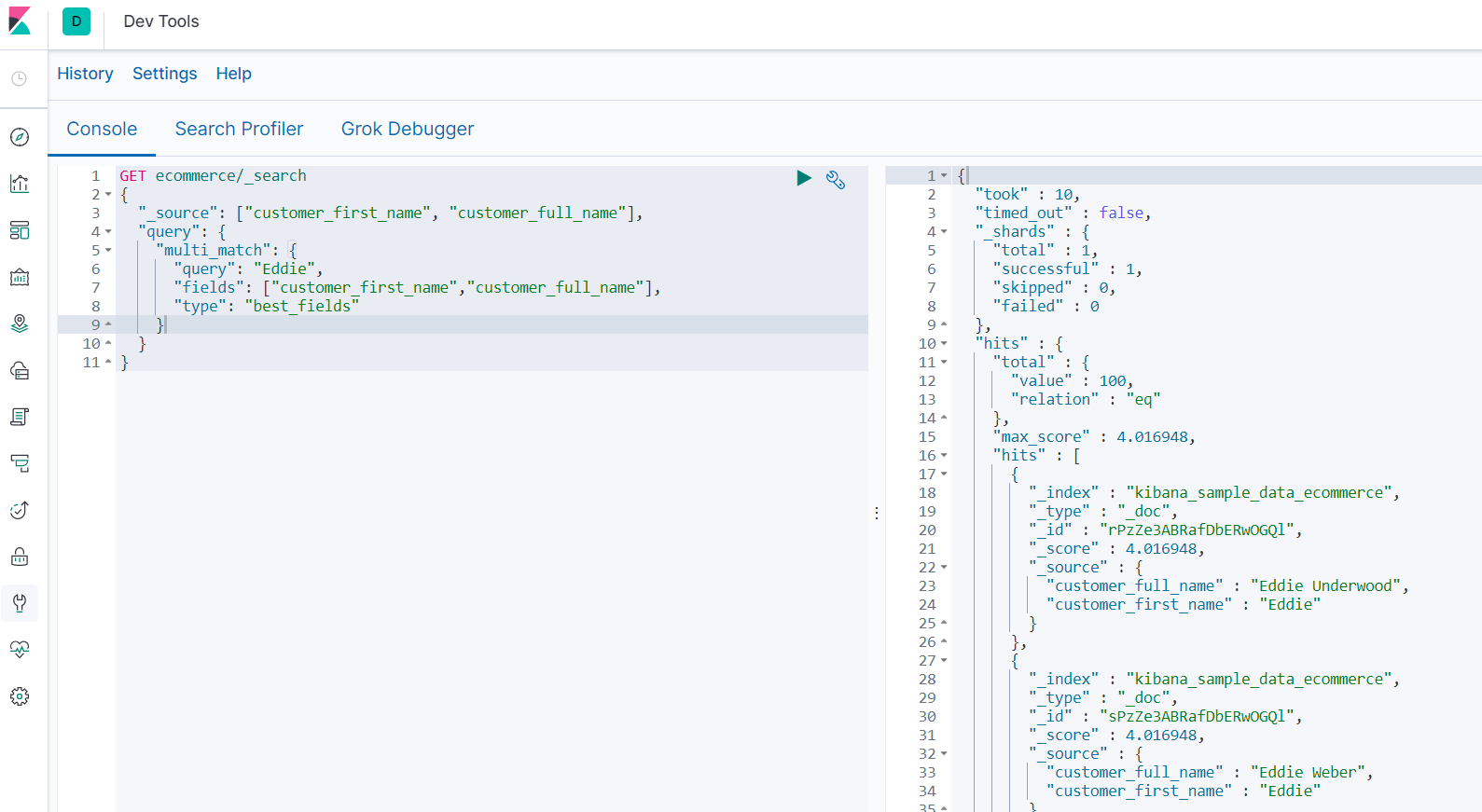
Task: Switch to Search Profiler tab
Action: [x=239, y=129]
